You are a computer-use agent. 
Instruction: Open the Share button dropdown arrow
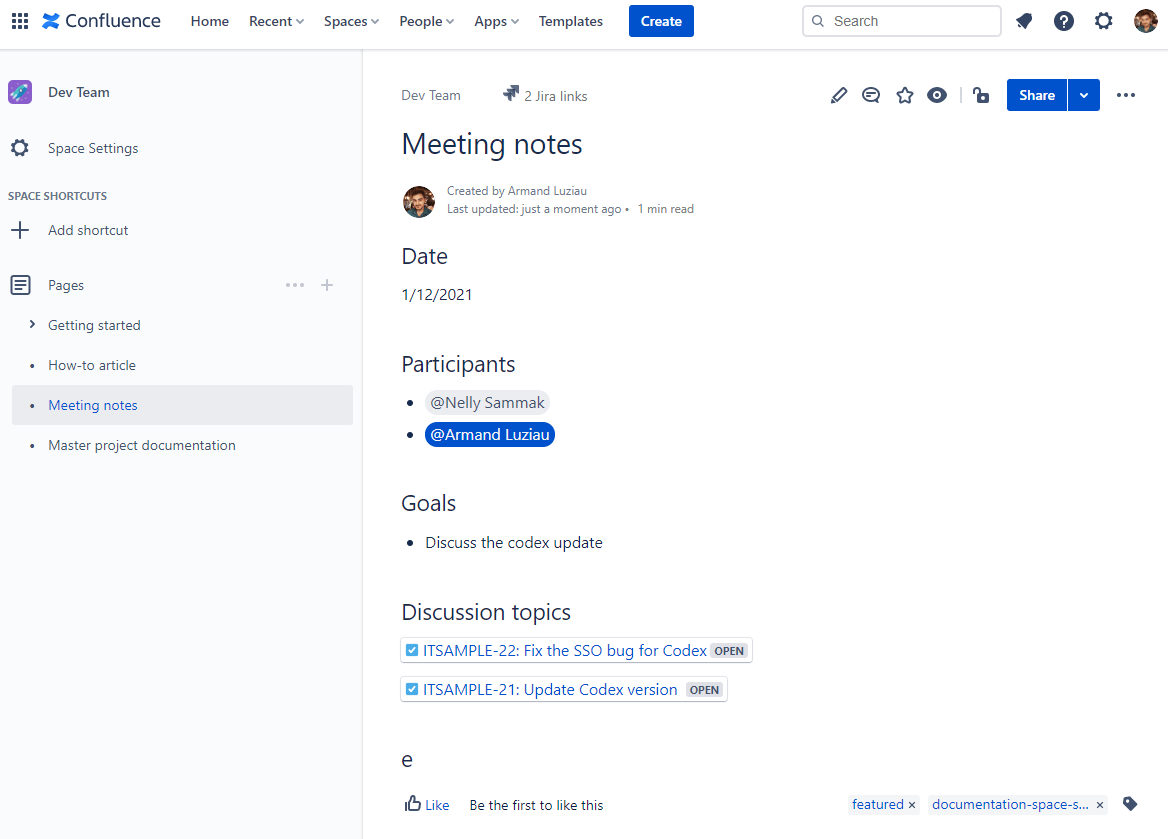(1084, 95)
